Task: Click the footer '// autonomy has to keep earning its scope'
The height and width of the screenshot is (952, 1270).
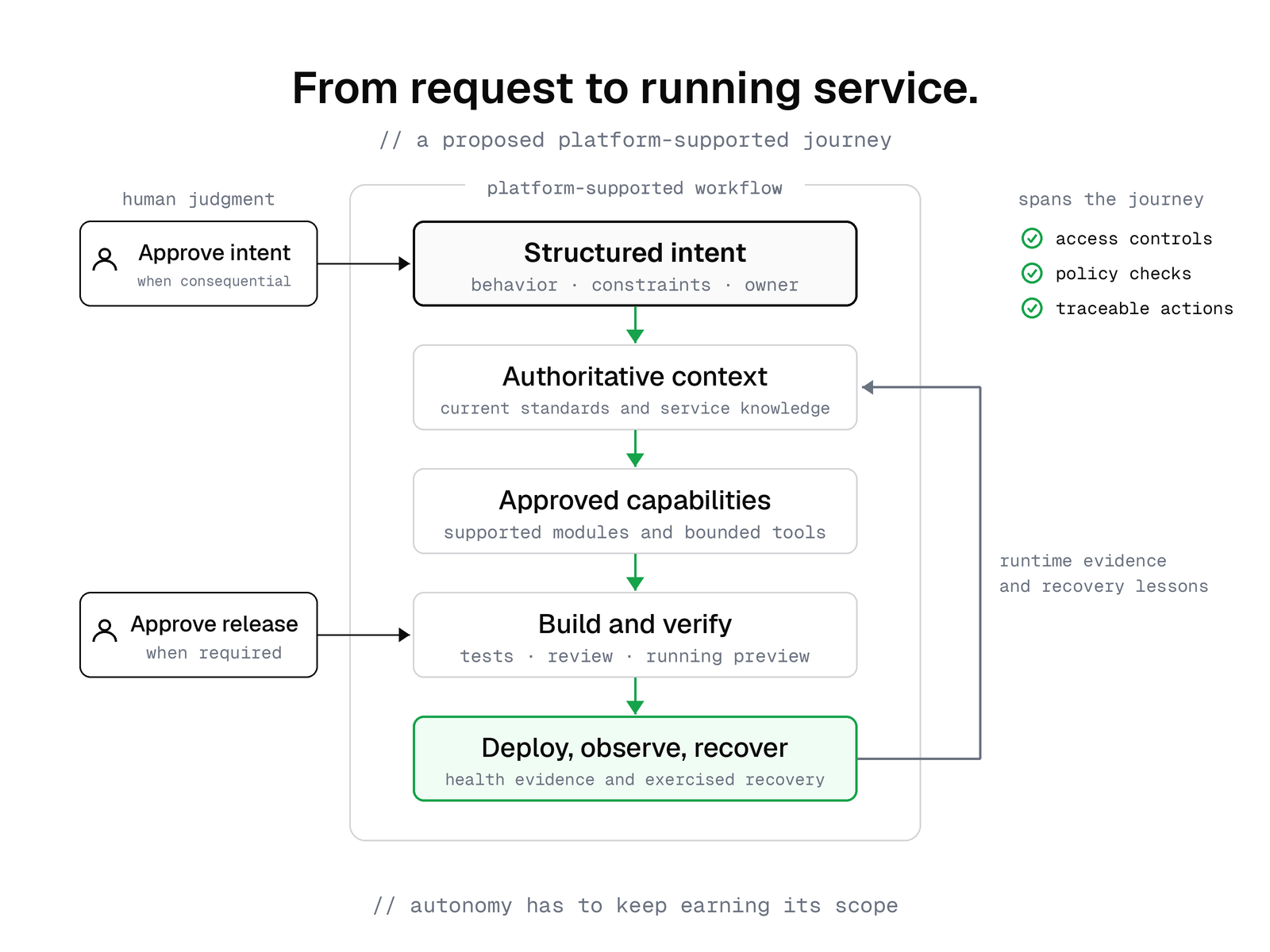Action: pyautogui.click(x=635, y=906)
